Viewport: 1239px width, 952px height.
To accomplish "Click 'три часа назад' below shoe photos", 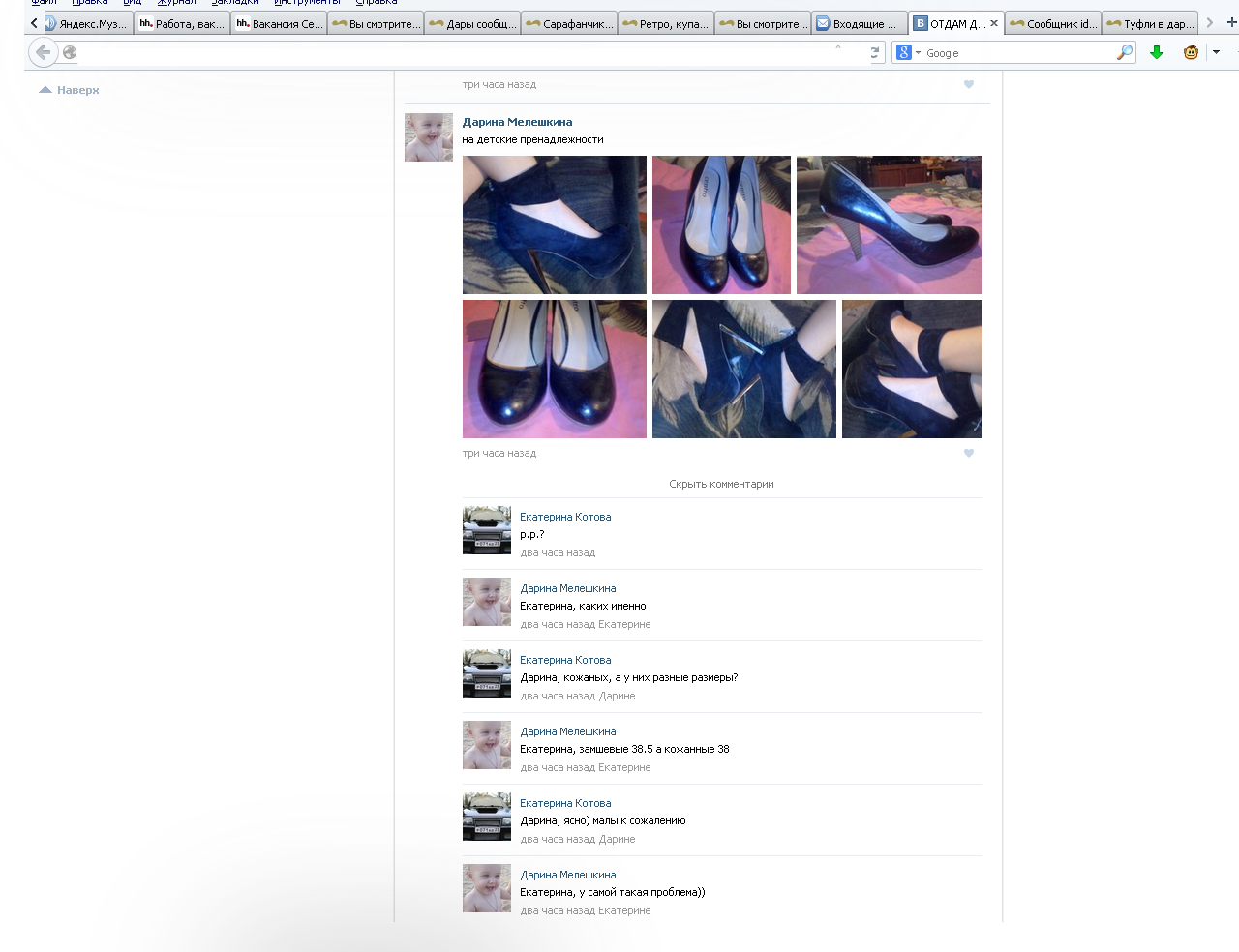I will pos(499,453).
